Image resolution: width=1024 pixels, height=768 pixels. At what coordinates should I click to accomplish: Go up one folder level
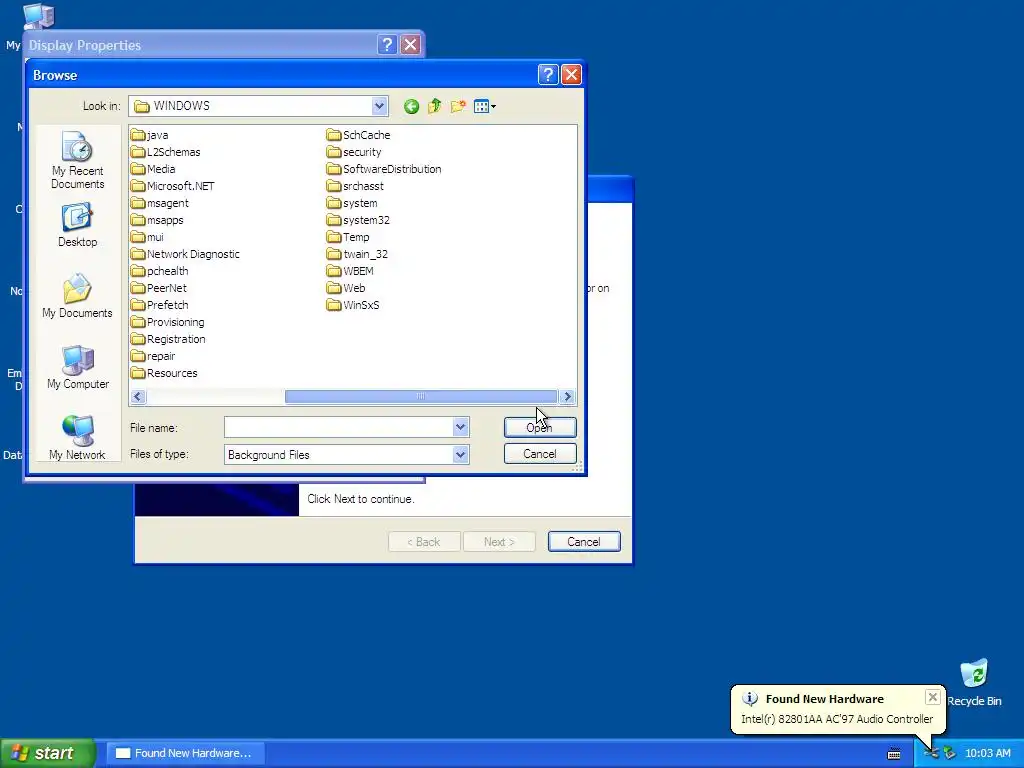pos(434,106)
